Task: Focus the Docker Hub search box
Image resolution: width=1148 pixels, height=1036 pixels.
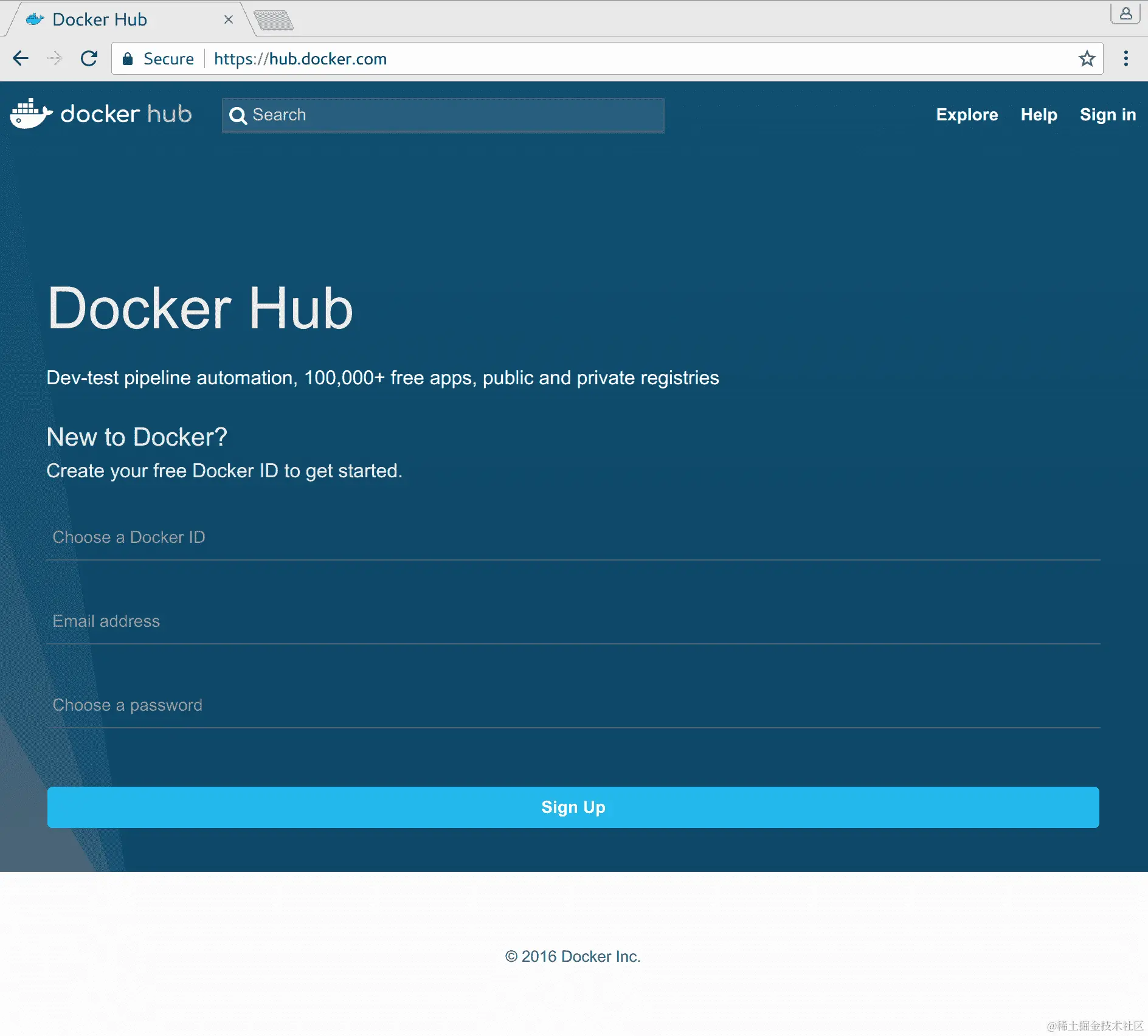Action: [x=443, y=115]
